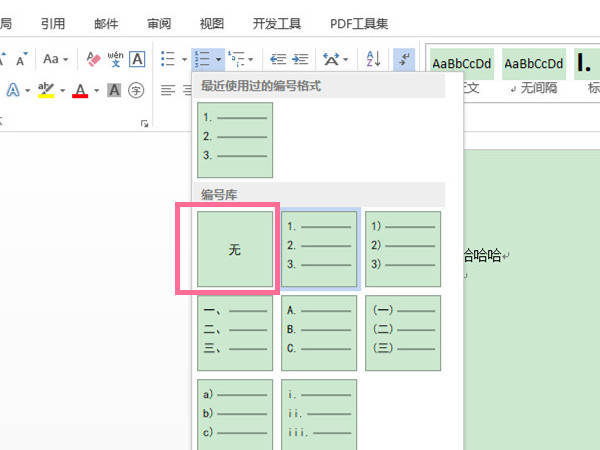The height and width of the screenshot is (450, 600).
Task: Click the character shading icon
Action: coord(114,90)
